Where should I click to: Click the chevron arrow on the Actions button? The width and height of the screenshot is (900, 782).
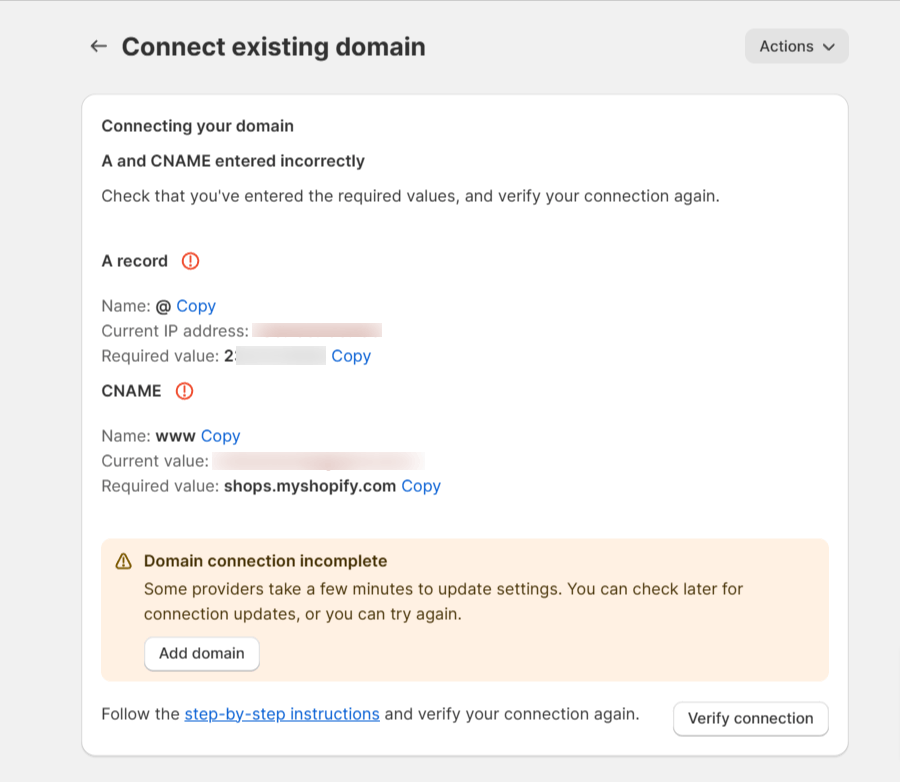click(x=828, y=47)
